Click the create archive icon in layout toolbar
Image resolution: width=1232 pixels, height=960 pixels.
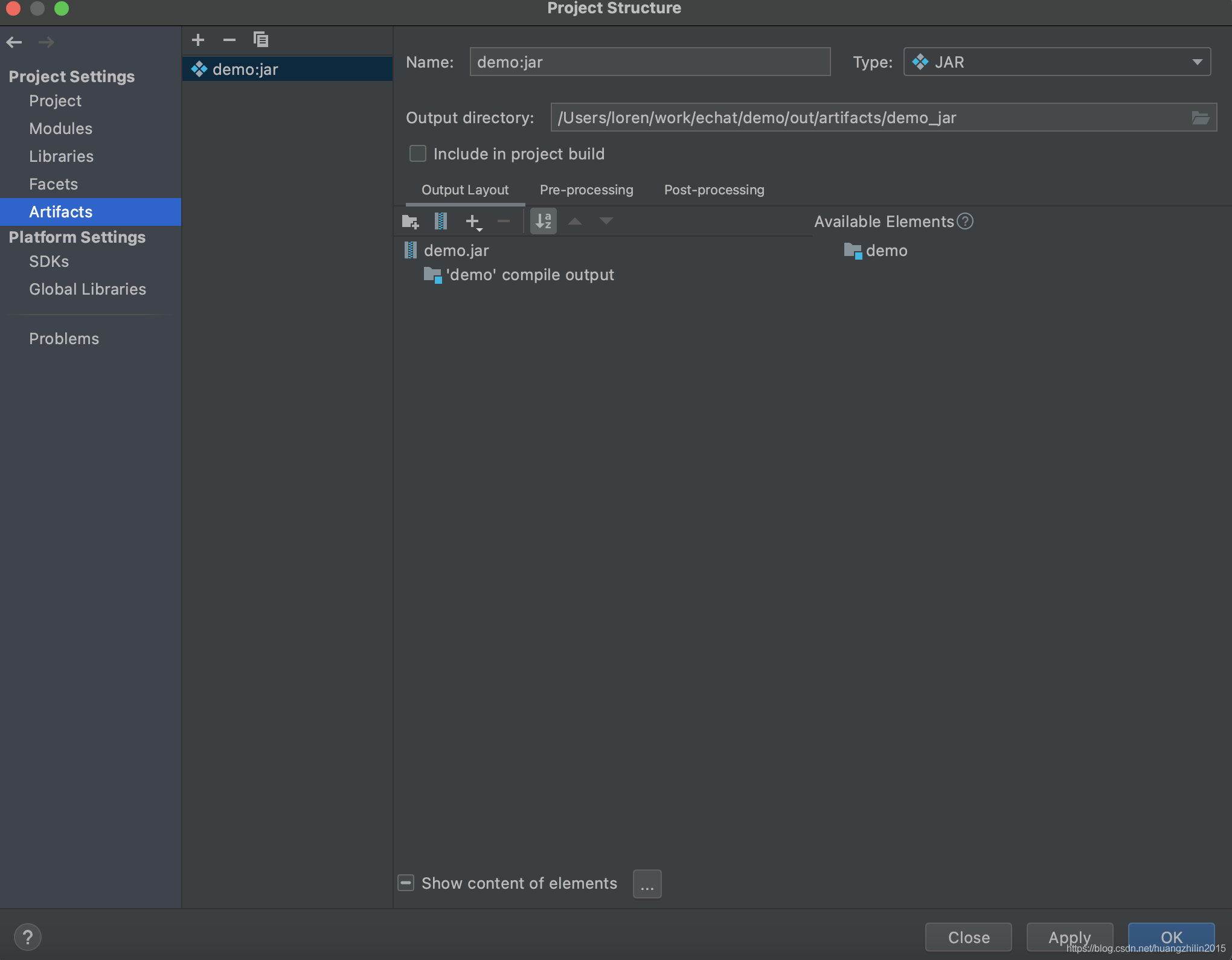point(441,222)
